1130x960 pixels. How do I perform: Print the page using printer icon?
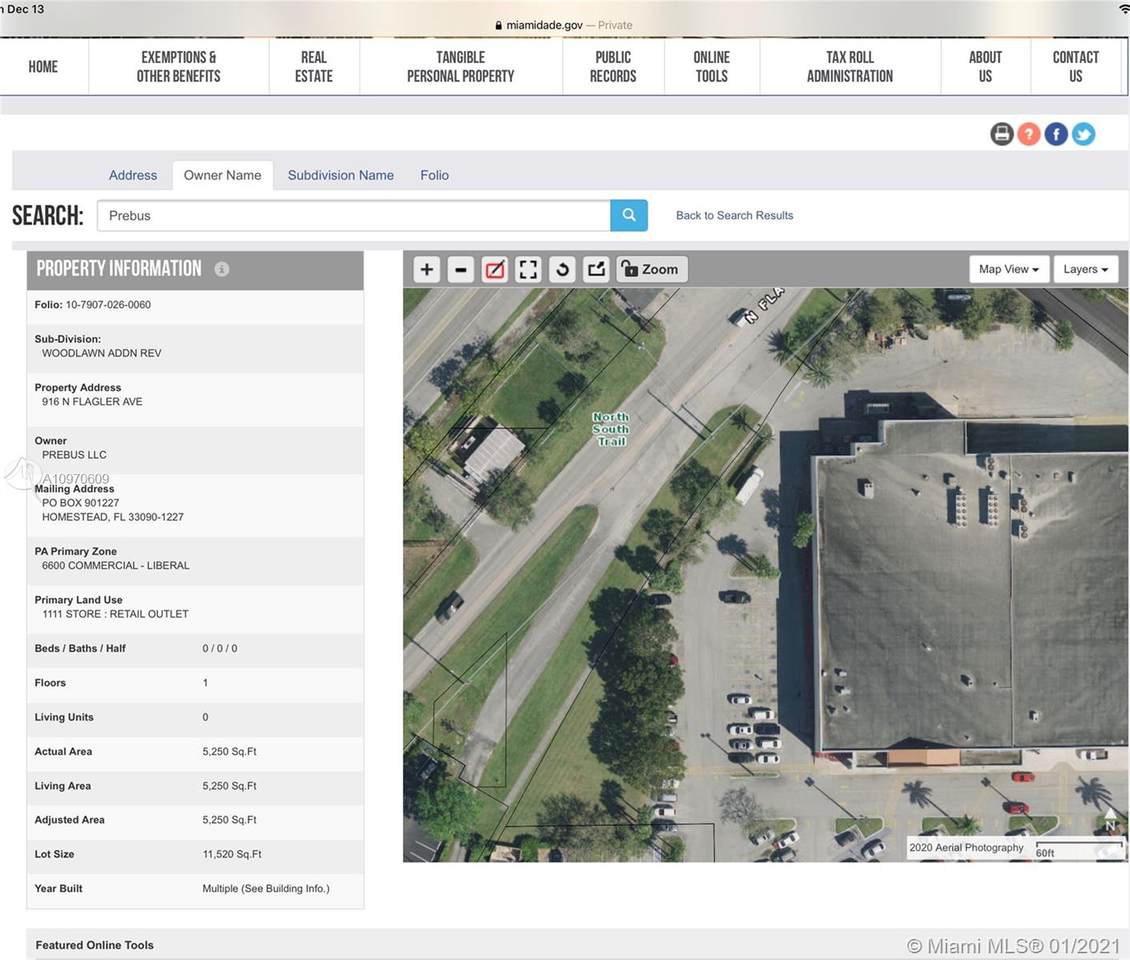point(1002,134)
